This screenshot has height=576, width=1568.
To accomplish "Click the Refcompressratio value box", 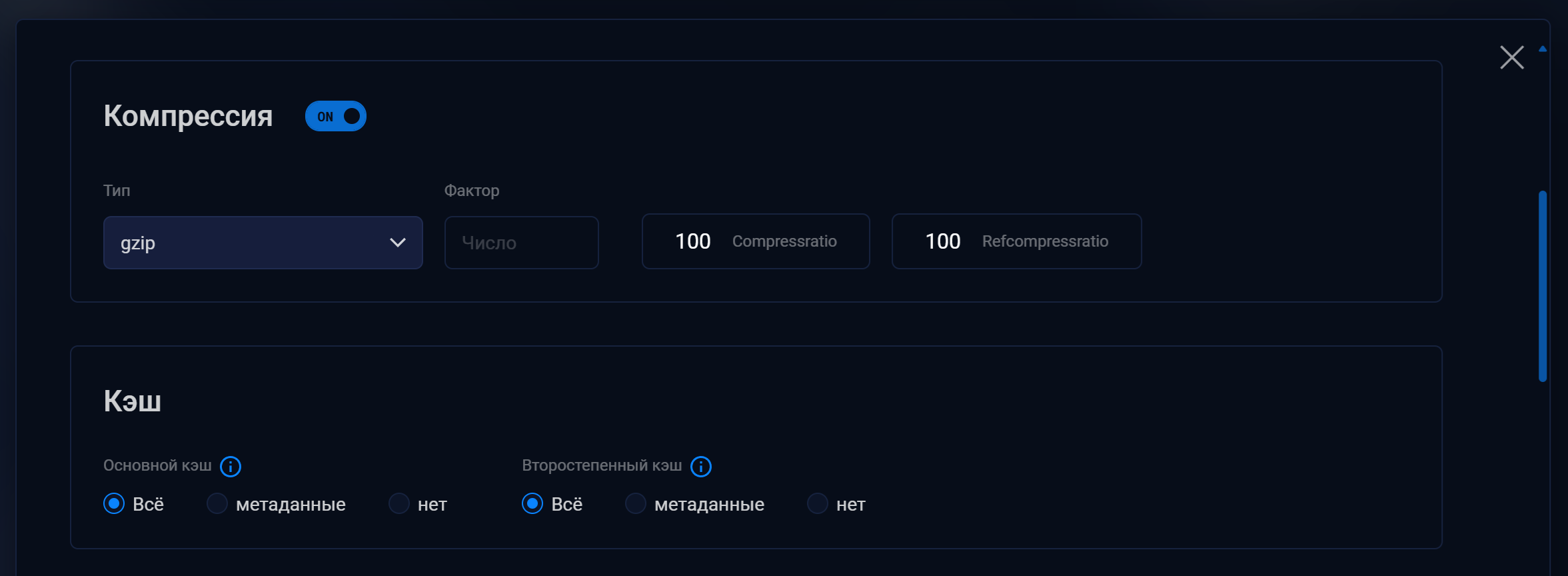I will point(1017,241).
